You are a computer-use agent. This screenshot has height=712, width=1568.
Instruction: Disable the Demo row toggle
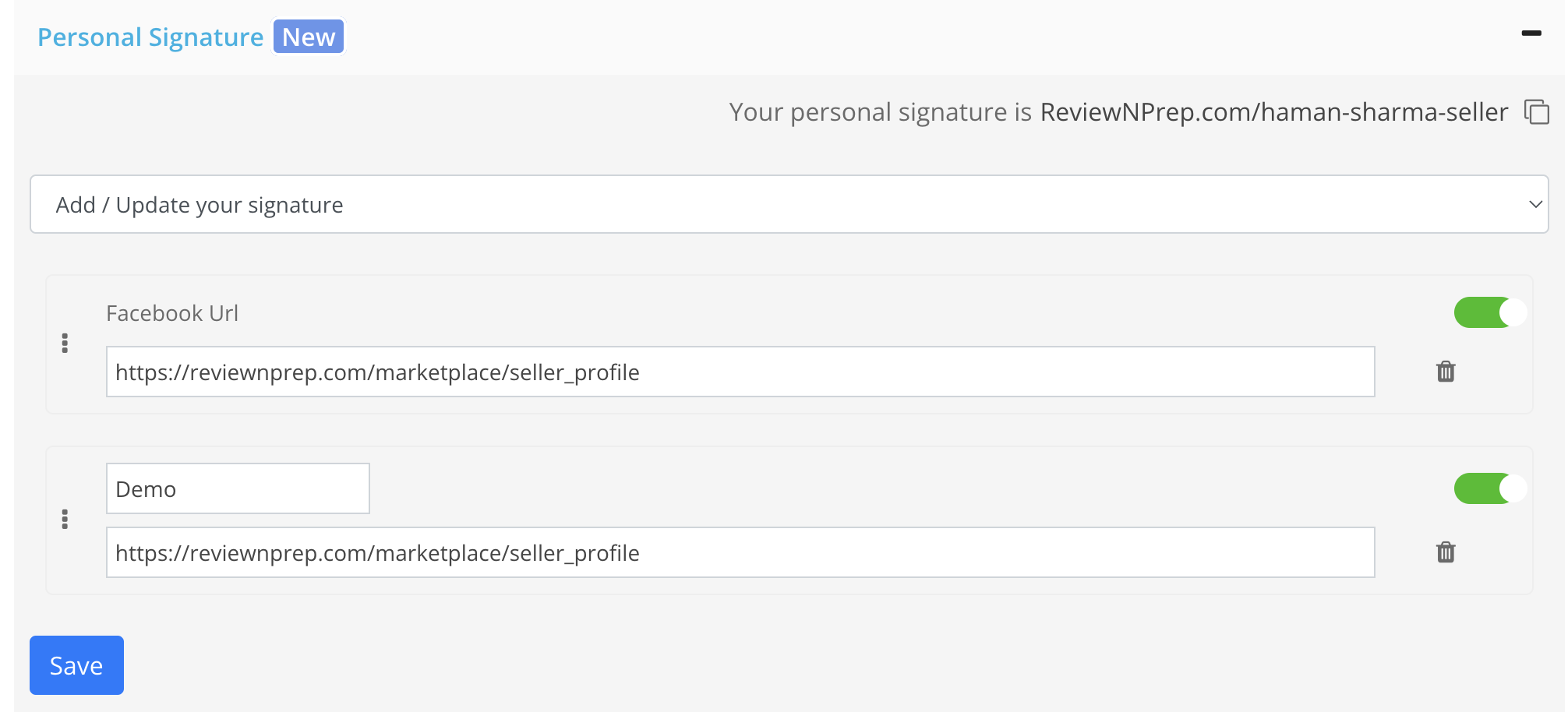point(1490,488)
